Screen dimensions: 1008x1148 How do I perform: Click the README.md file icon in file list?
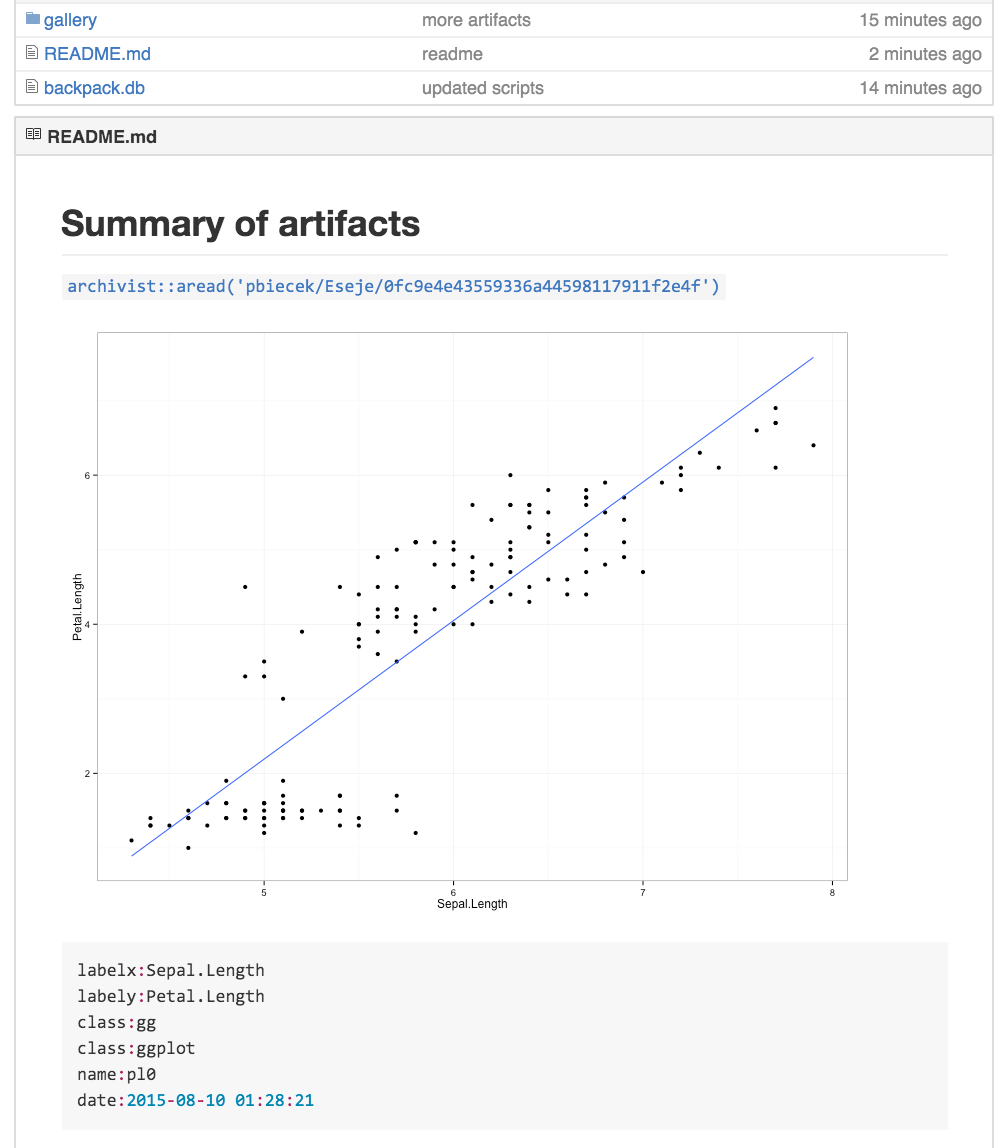point(32,54)
